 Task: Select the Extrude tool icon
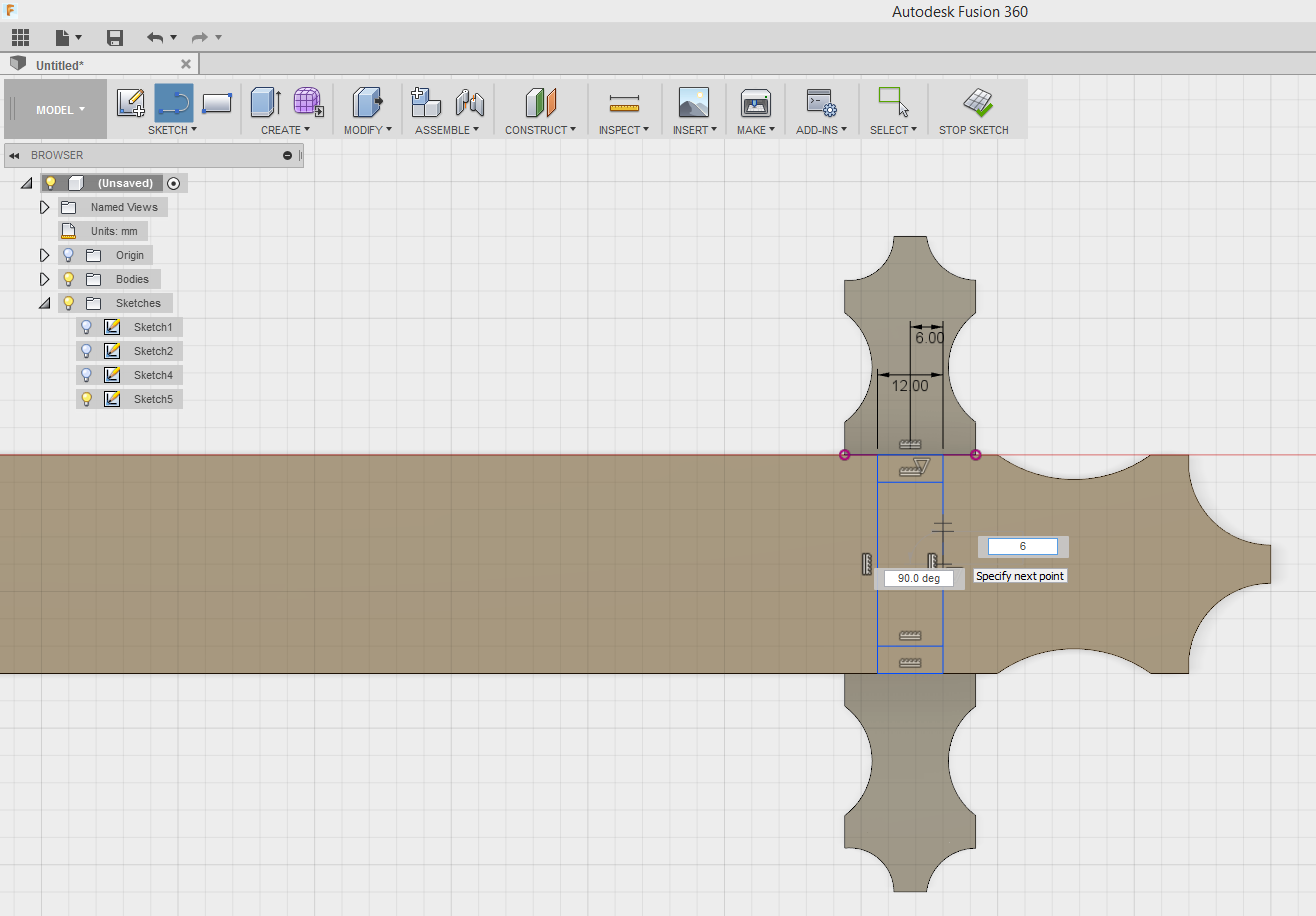[x=265, y=102]
